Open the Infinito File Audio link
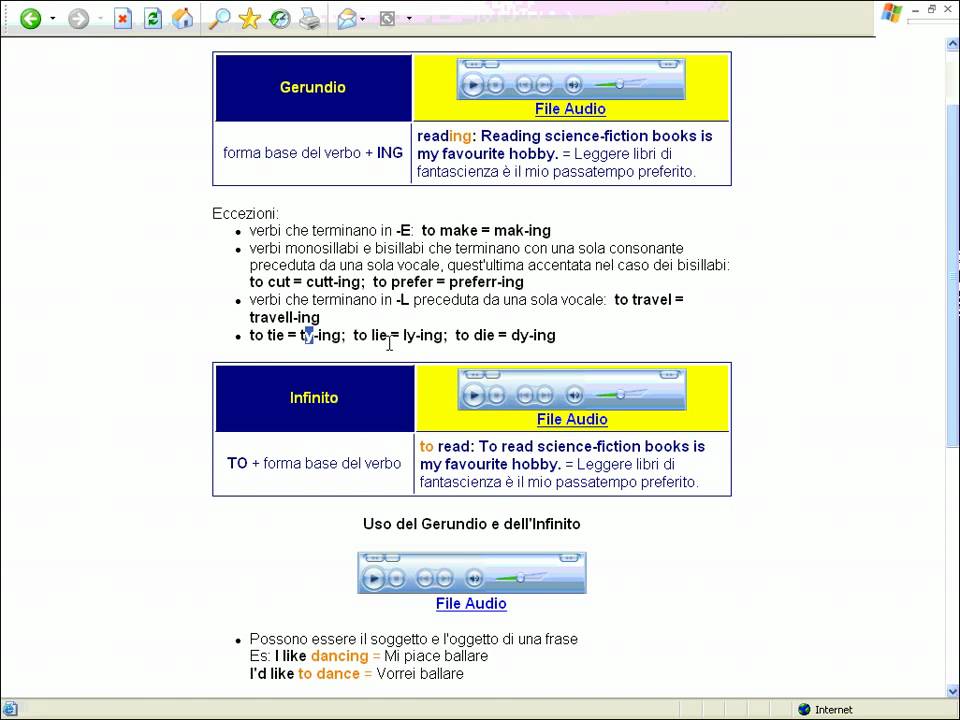The height and width of the screenshot is (720, 960). click(572, 419)
